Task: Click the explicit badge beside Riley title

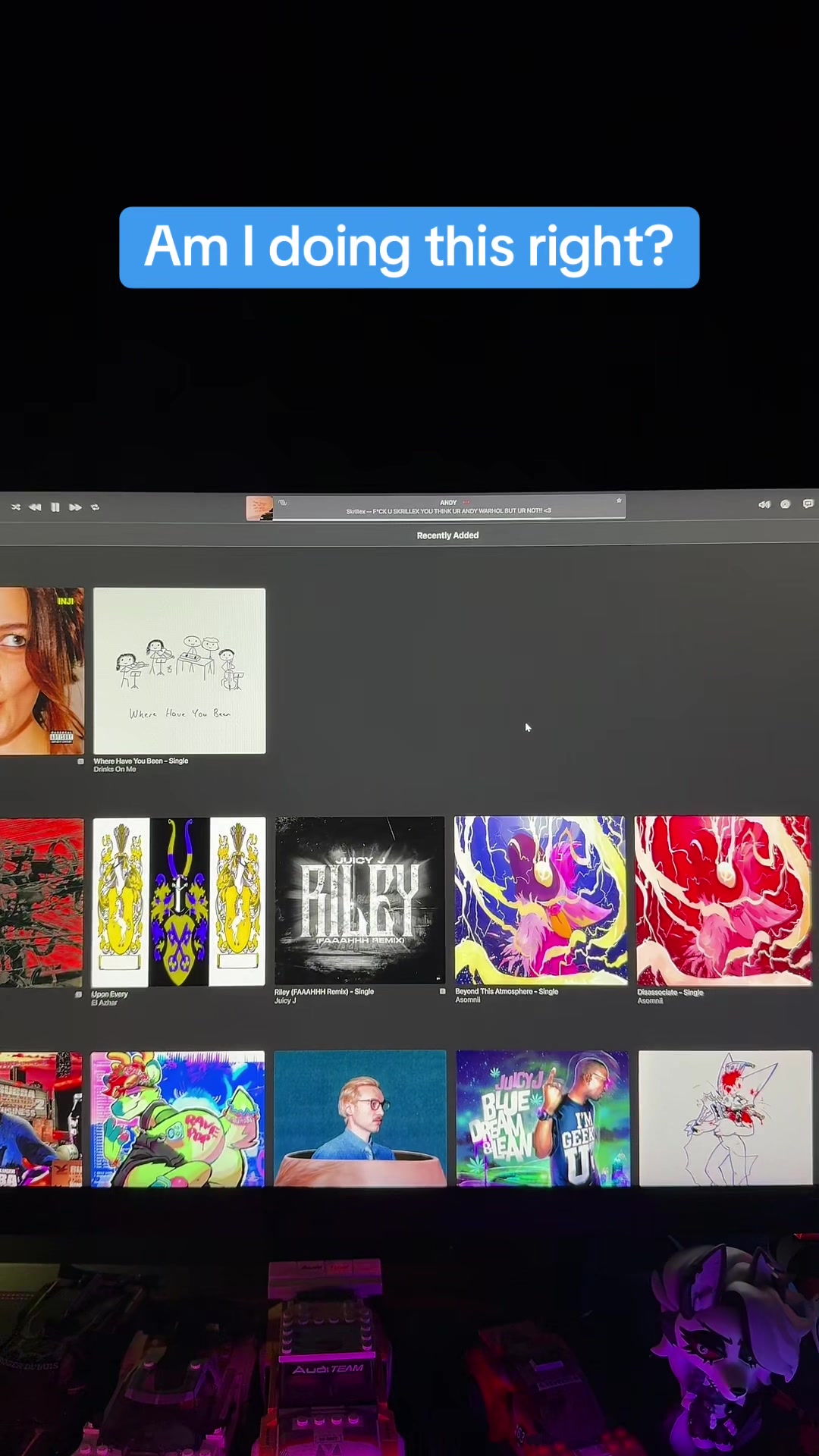Action: tap(443, 991)
